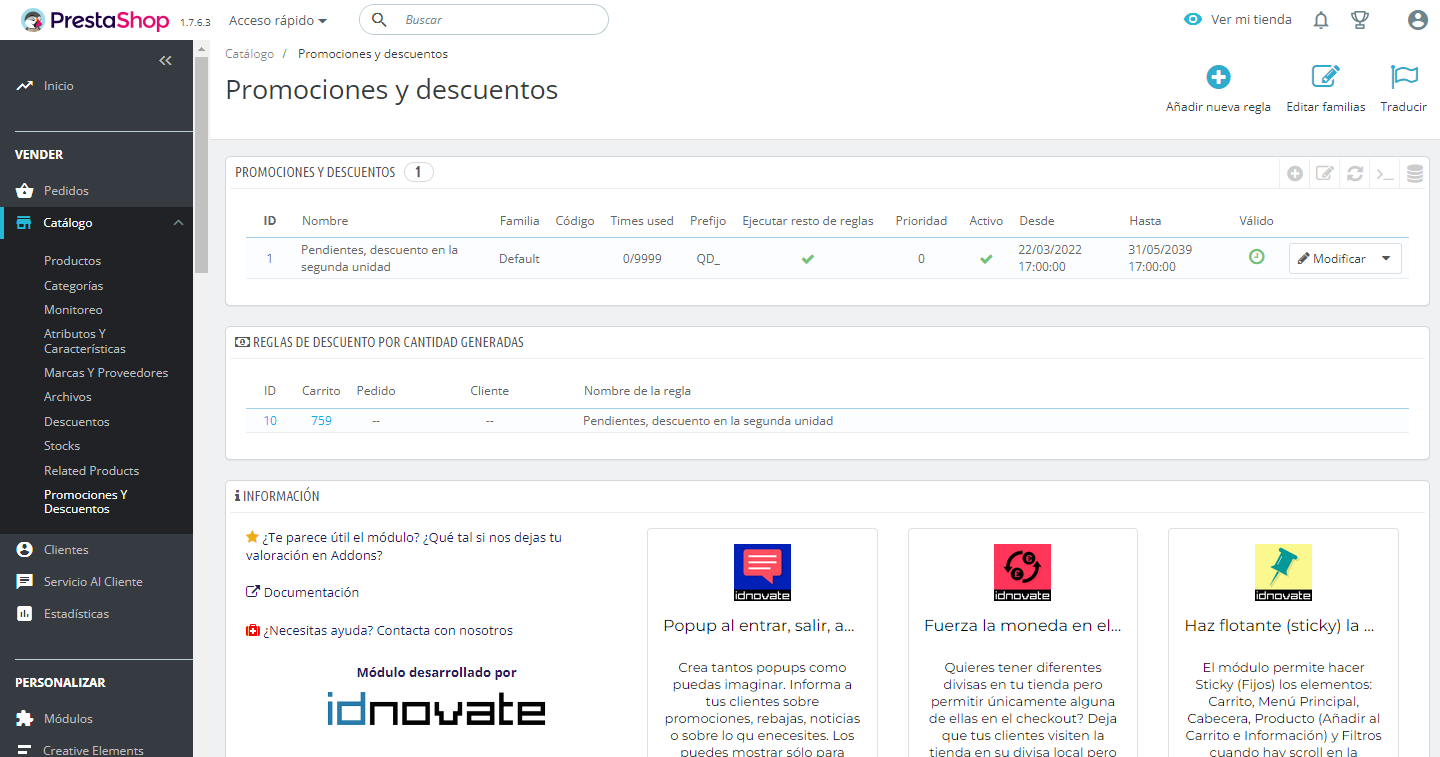
Task: Click the Popup module thumbnail
Action: click(x=762, y=572)
